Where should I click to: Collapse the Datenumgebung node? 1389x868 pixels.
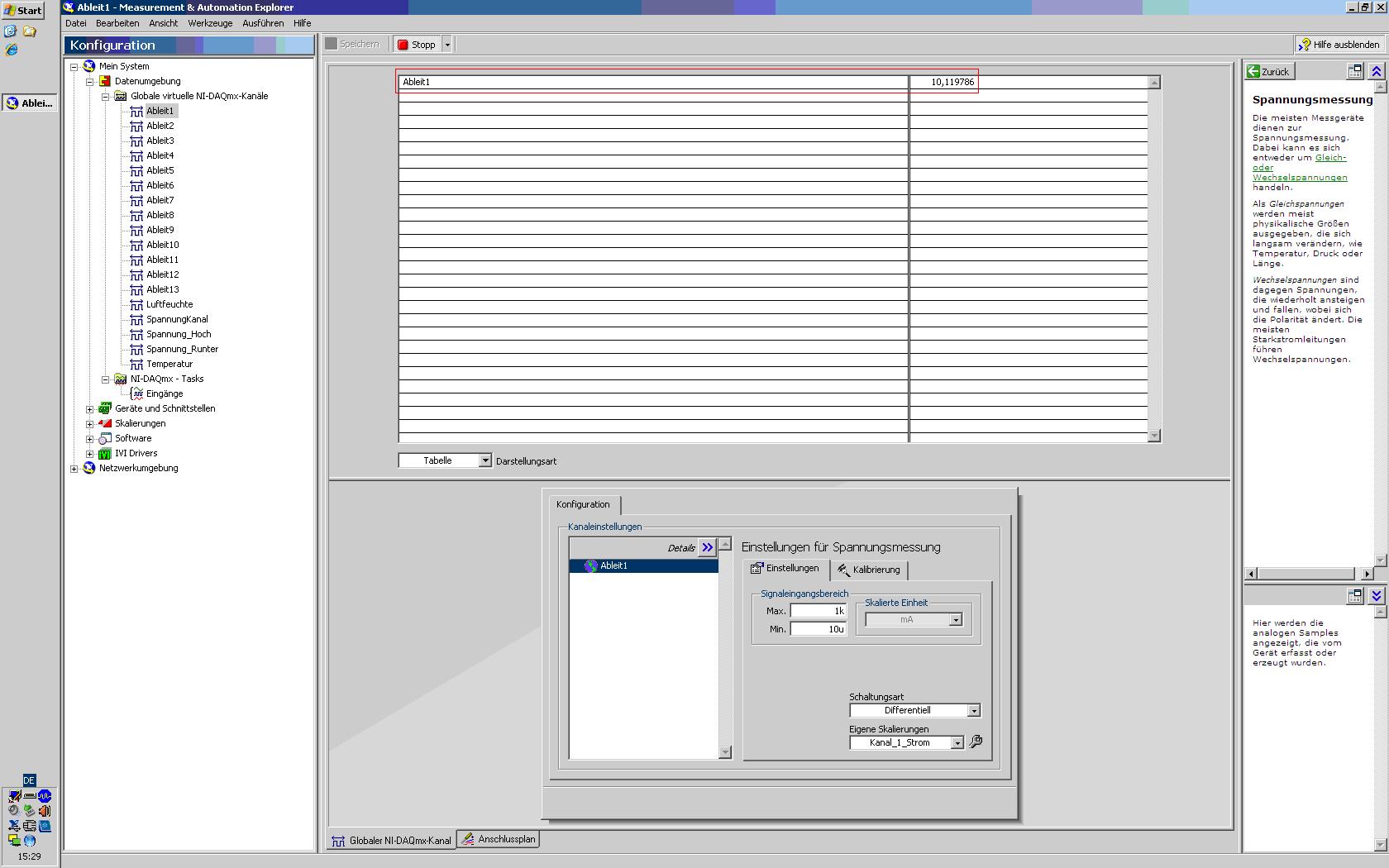pyautogui.click(x=89, y=82)
